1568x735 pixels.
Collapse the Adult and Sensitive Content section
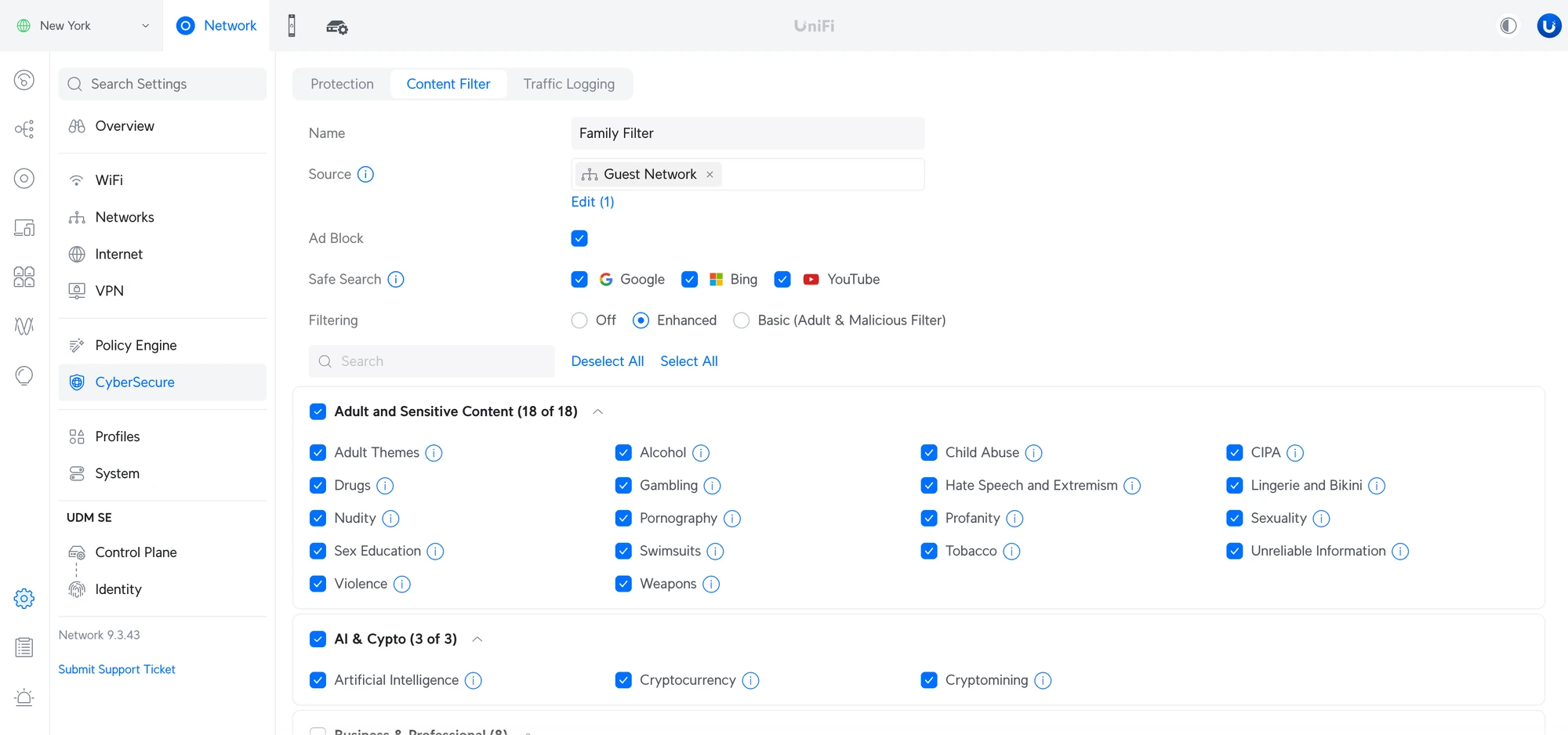[x=597, y=411]
